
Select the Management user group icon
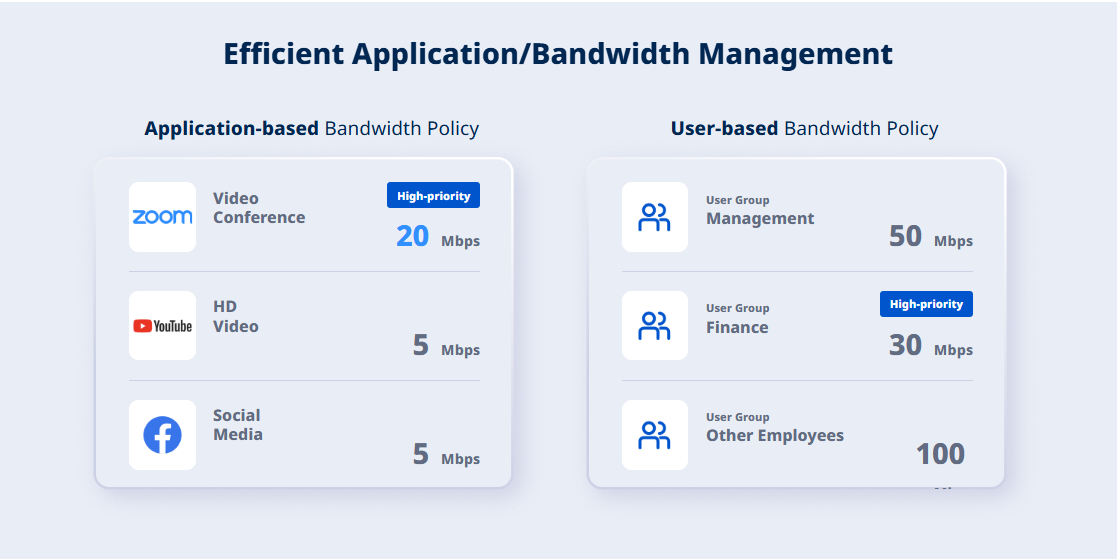[x=654, y=217]
